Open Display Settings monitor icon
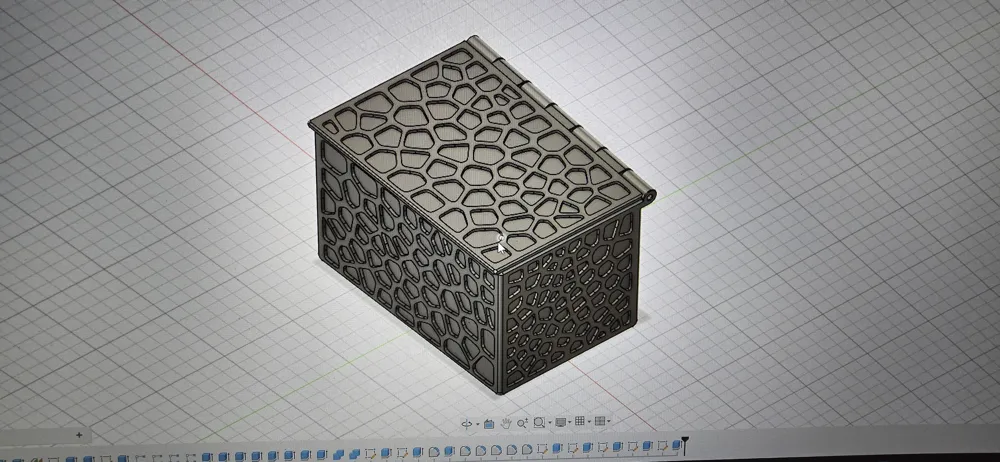Image resolution: width=1000 pixels, height=462 pixels. click(561, 422)
